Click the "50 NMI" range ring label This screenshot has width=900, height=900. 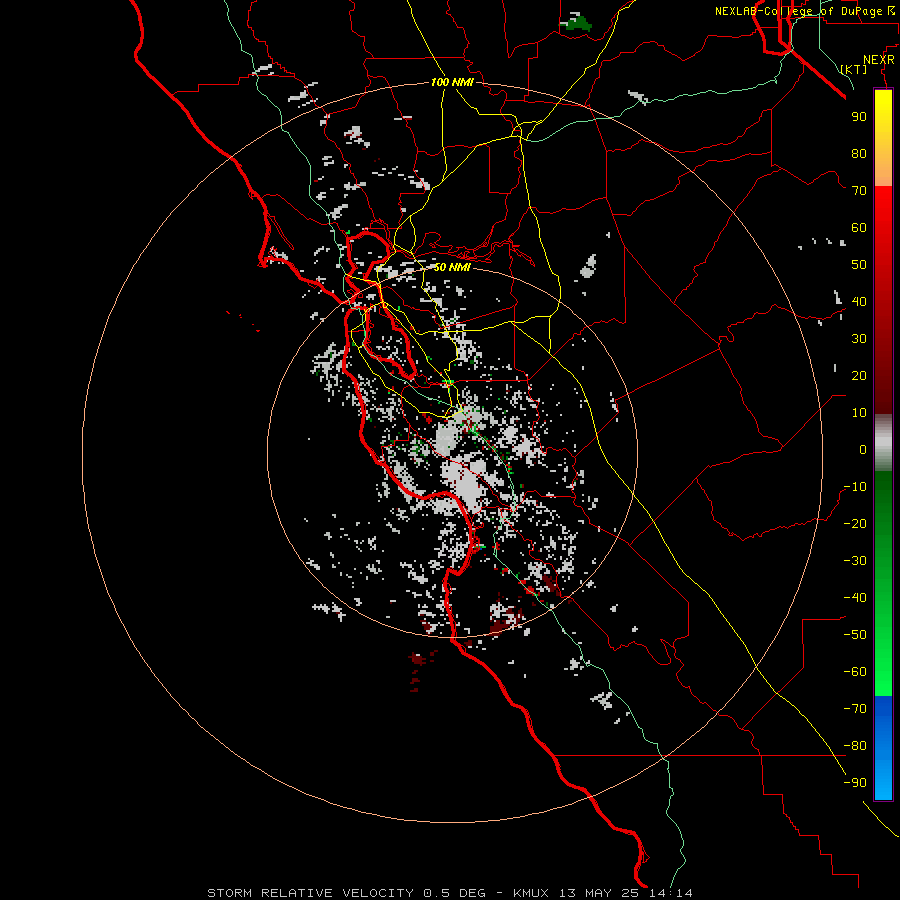pos(452,267)
